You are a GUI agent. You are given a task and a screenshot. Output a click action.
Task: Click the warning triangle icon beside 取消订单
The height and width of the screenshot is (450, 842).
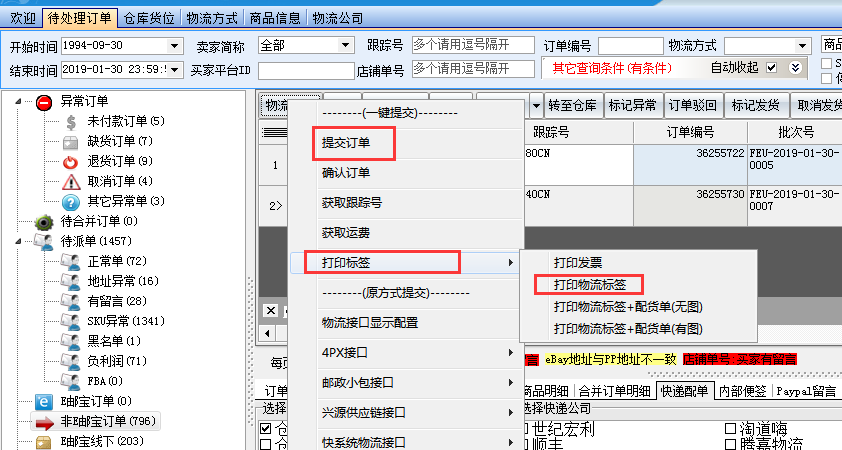pos(70,182)
